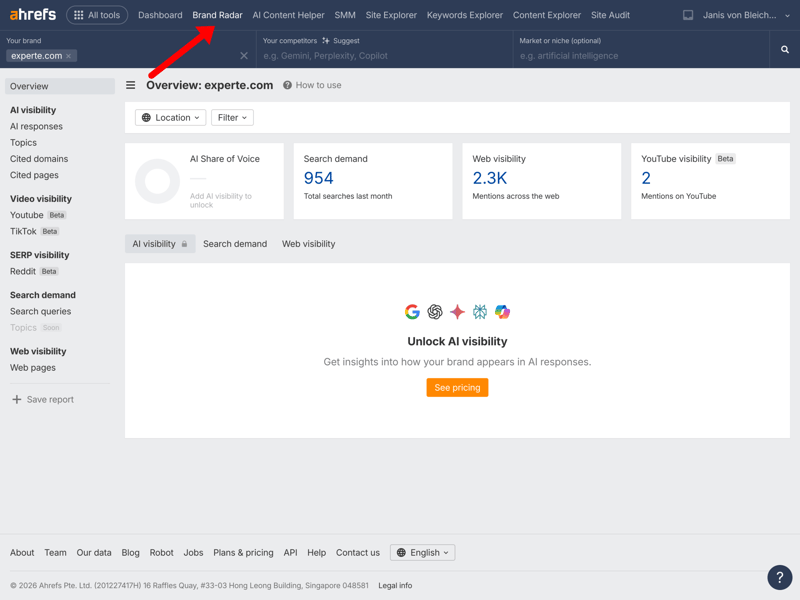Open the help question mark bubble
Image resolution: width=800 pixels, height=600 pixels.
pyautogui.click(x=779, y=577)
